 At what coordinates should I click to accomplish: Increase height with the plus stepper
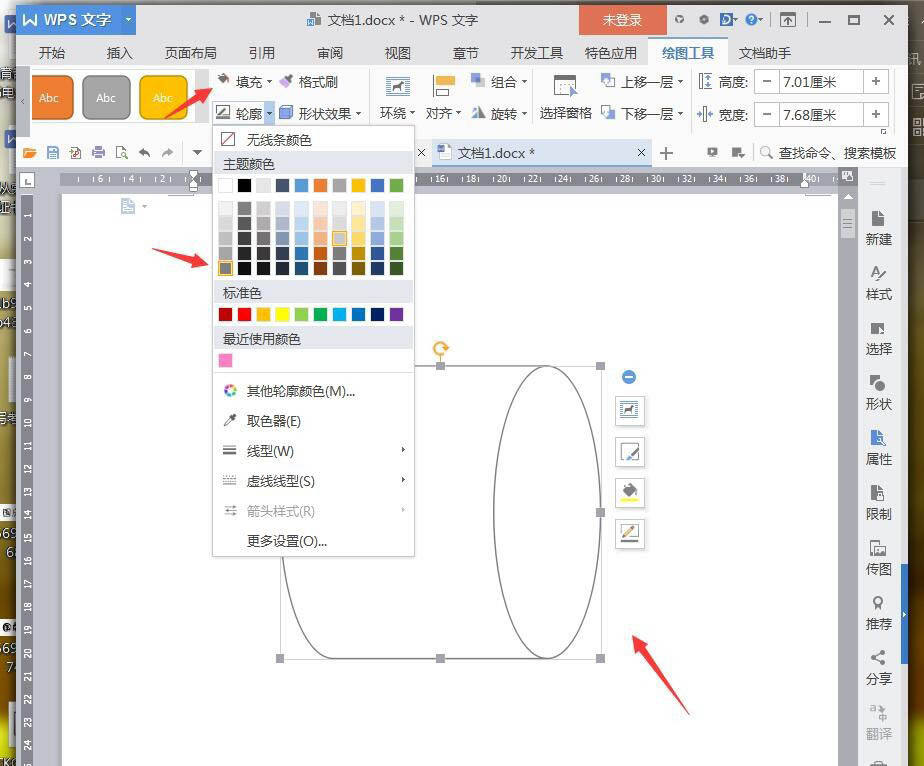[876, 81]
